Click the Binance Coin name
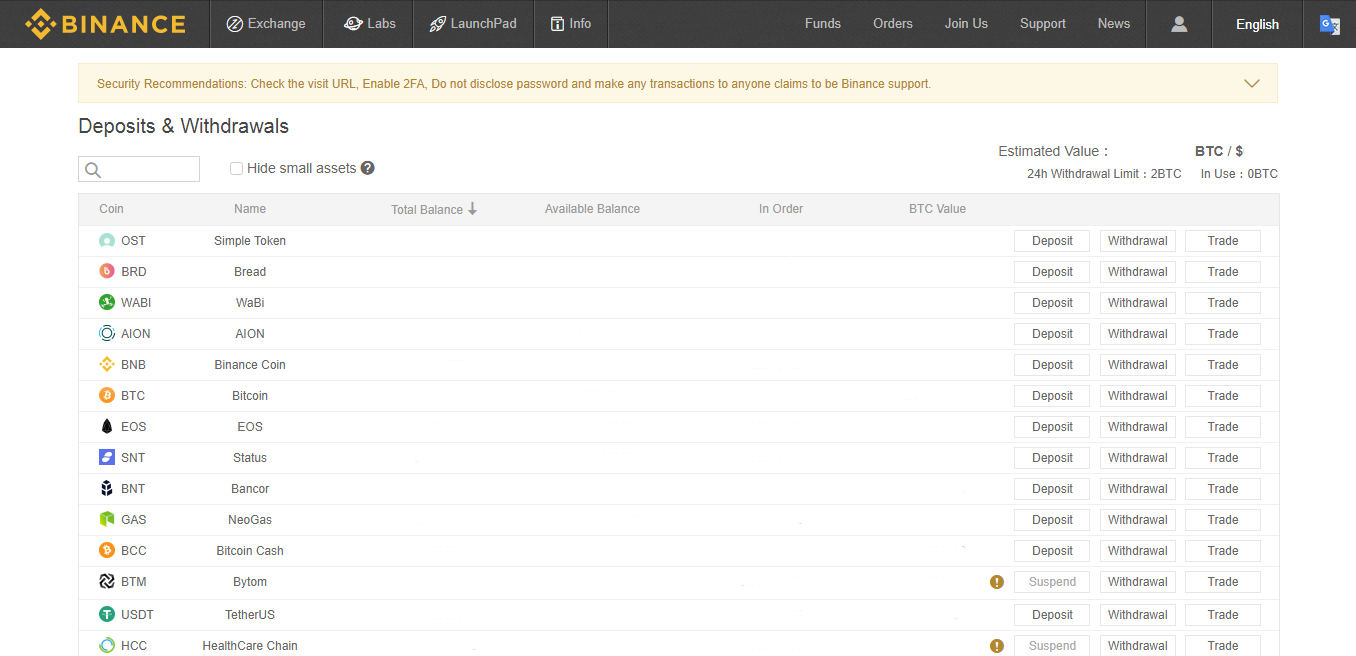This screenshot has height=656, width=1356. tap(250, 365)
